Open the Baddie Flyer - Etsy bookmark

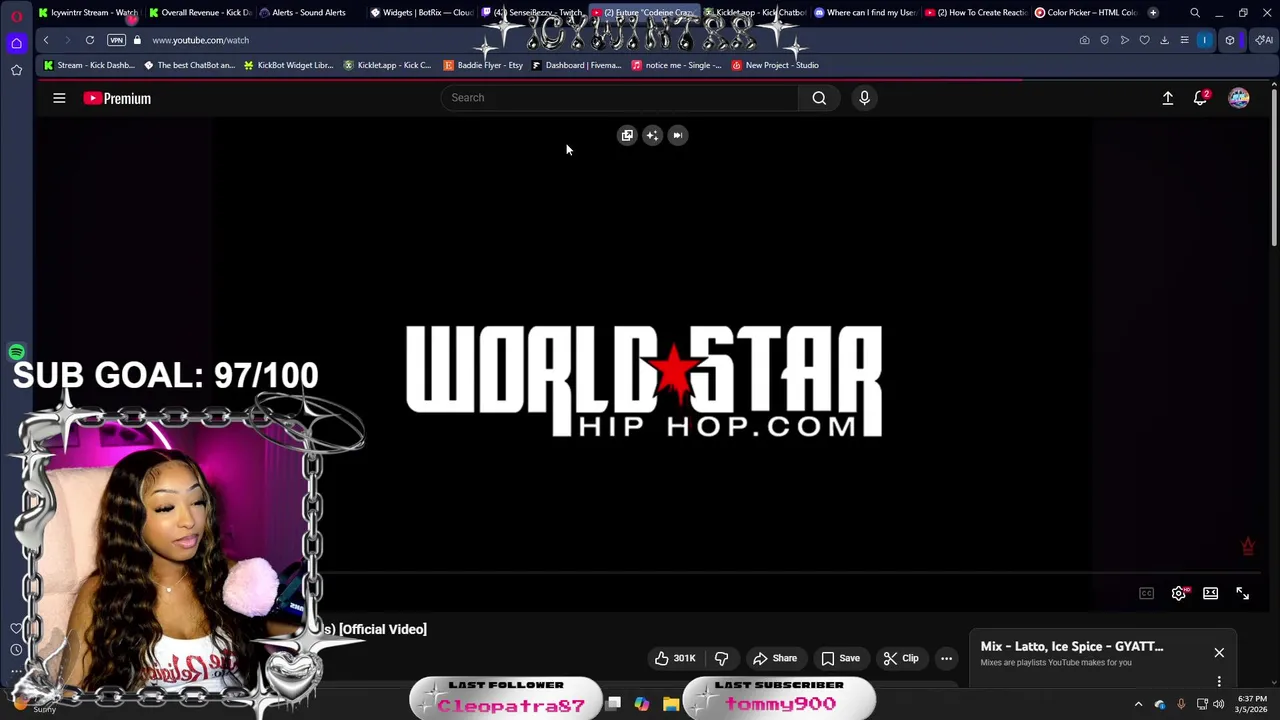pyautogui.click(x=483, y=65)
